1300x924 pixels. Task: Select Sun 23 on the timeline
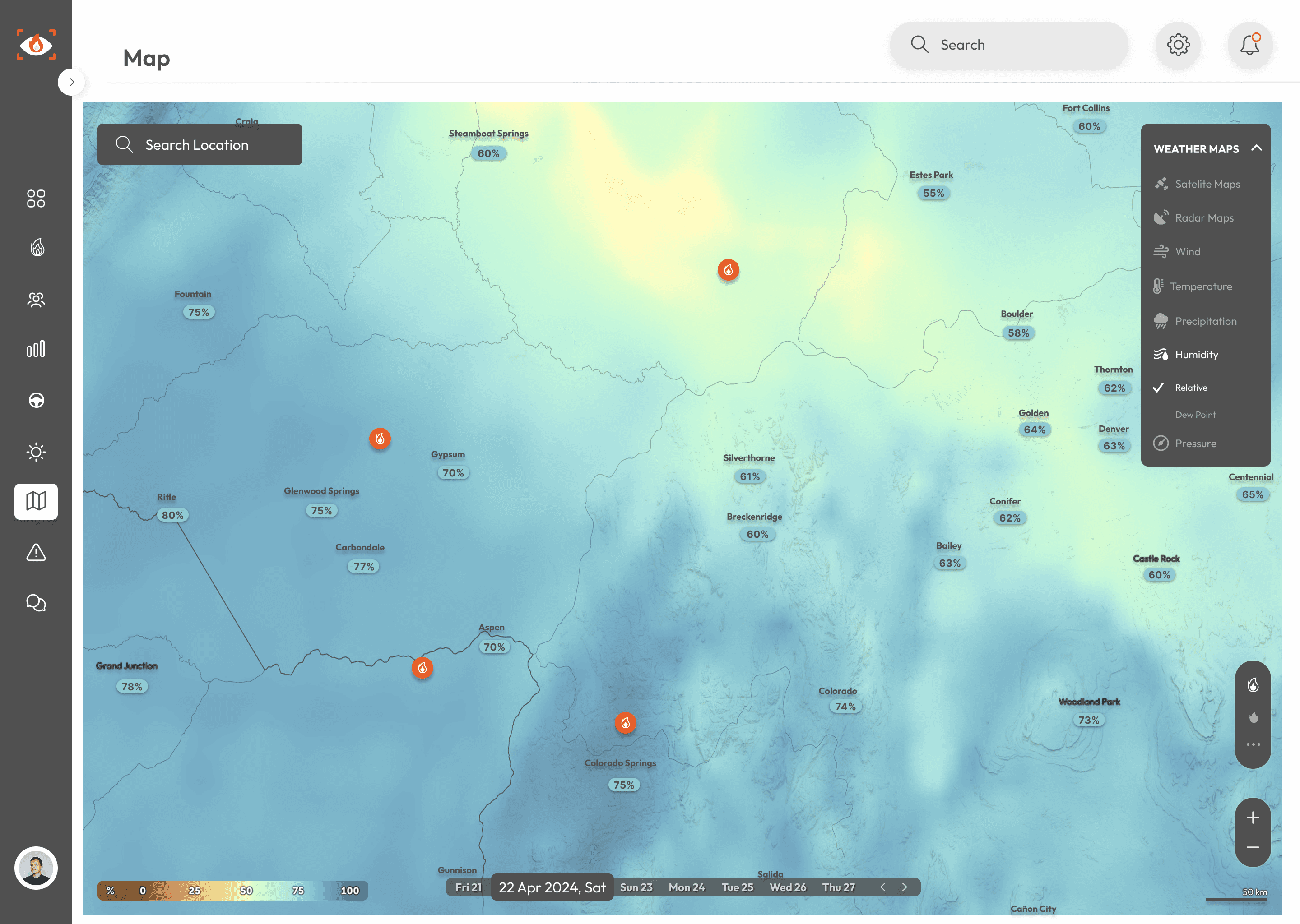click(x=636, y=887)
